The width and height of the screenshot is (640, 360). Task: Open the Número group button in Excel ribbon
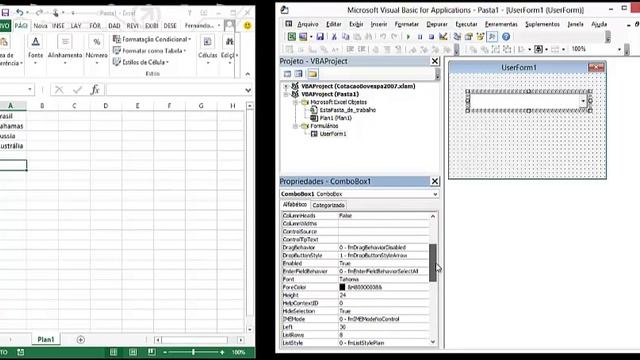click(x=97, y=51)
